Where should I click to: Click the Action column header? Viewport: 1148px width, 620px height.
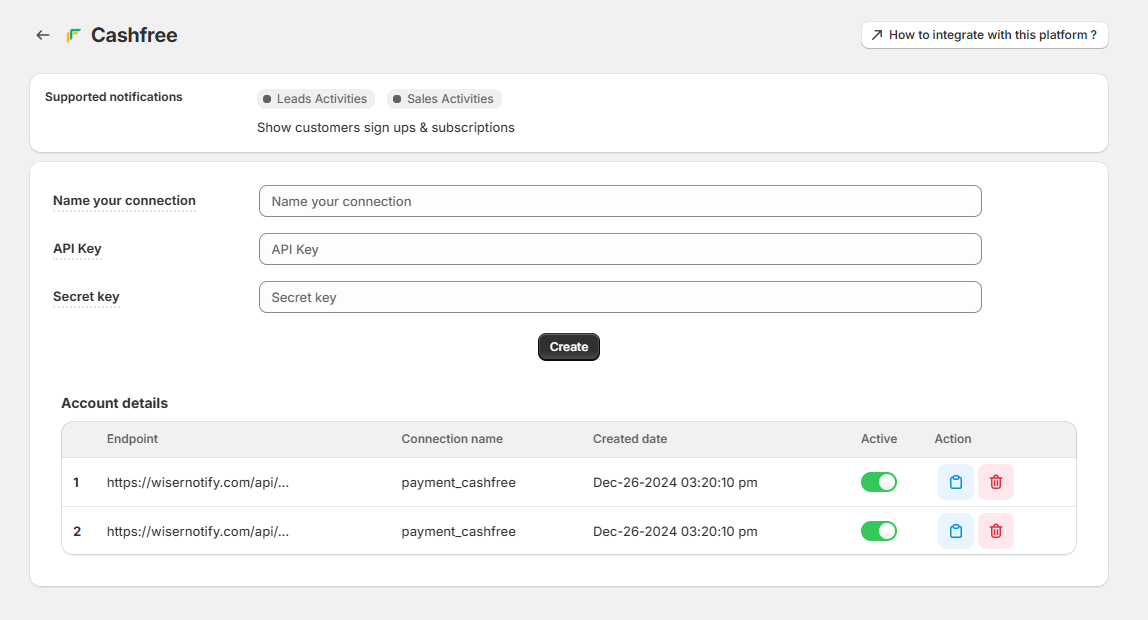coord(953,439)
